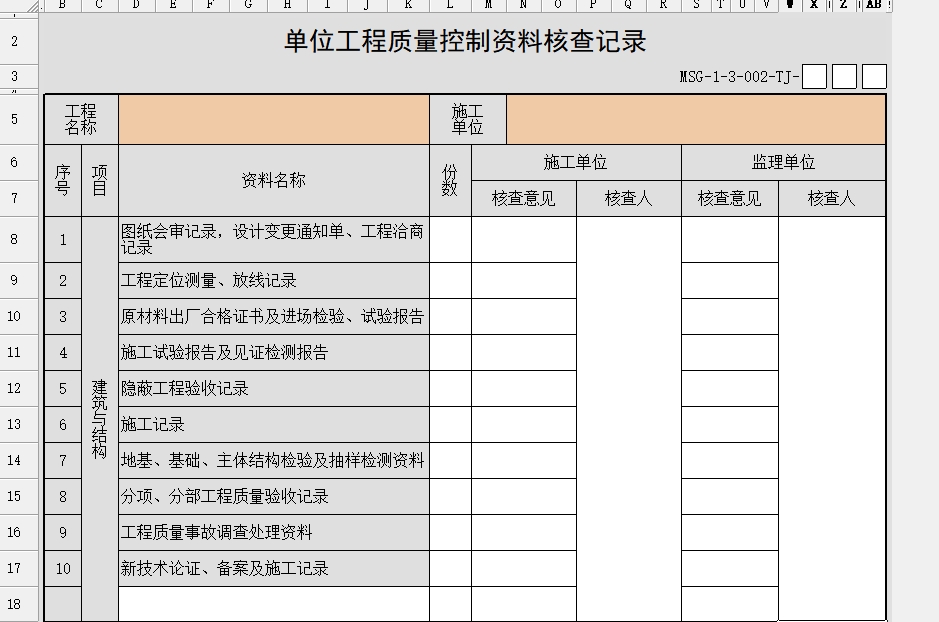Click the 份数 cell for 隐蔽工程验收记录
The width and height of the screenshot is (939, 622).
point(450,389)
